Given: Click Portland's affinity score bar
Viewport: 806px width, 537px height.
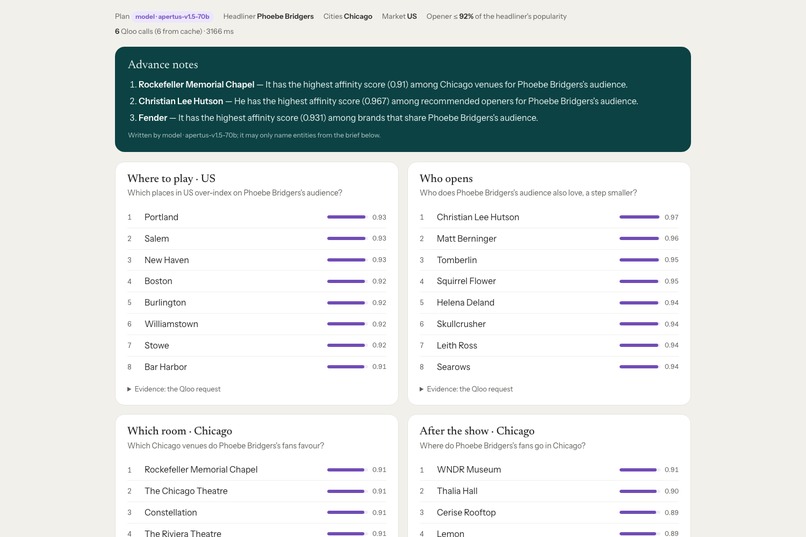Looking at the screenshot, I should pyautogui.click(x=347, y=217).
